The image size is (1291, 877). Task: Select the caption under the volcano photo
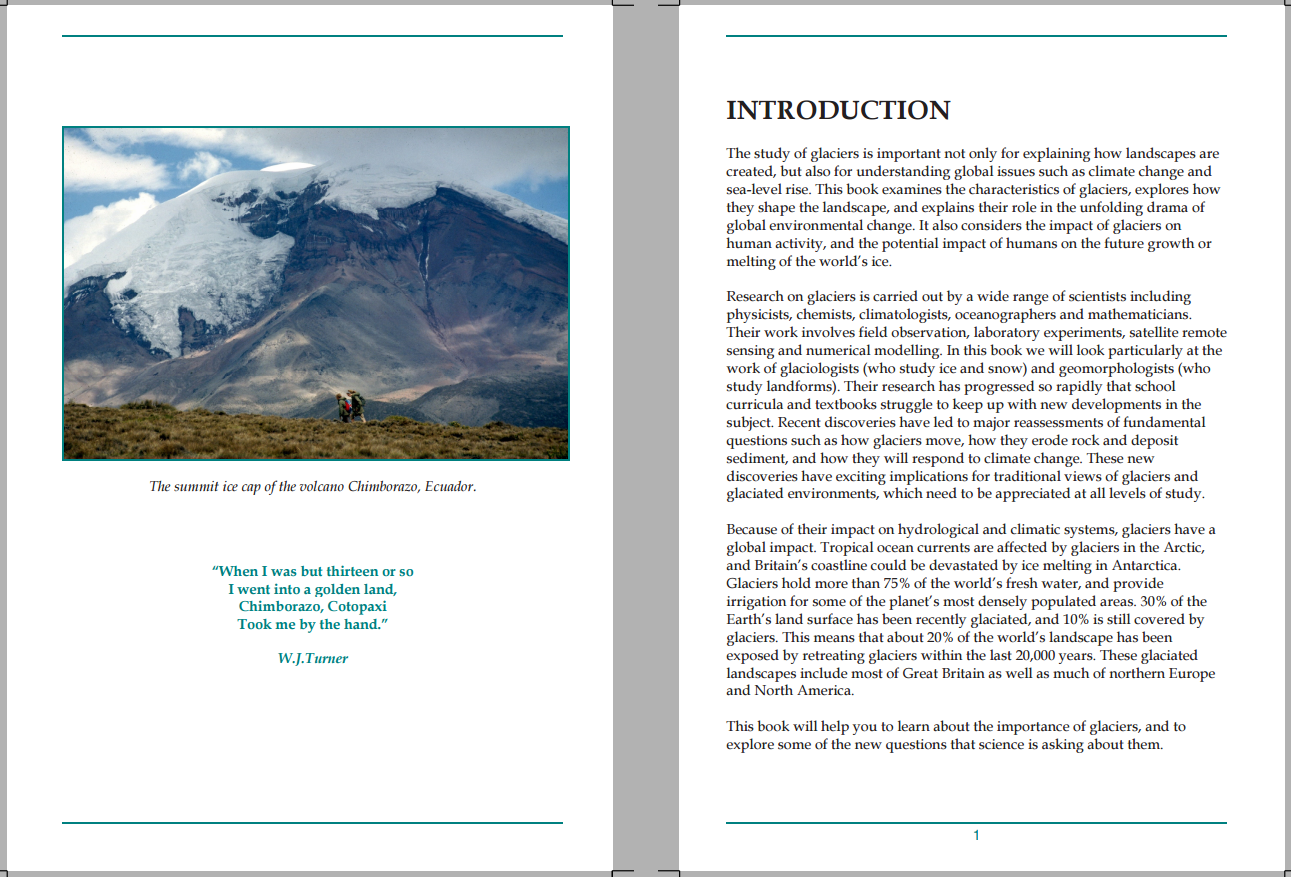(x=312, y=487)
